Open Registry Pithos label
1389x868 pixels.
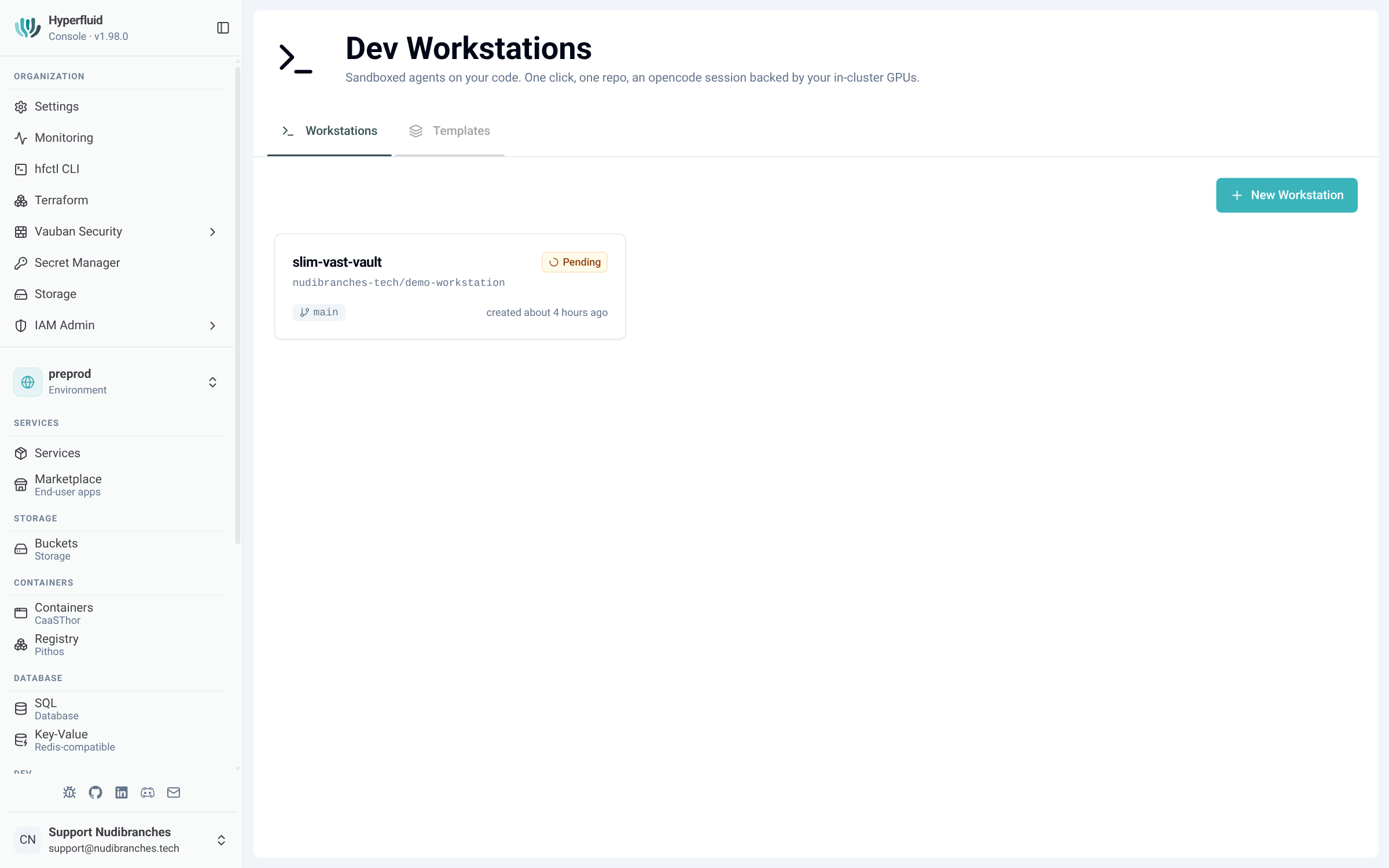point(57,645)
